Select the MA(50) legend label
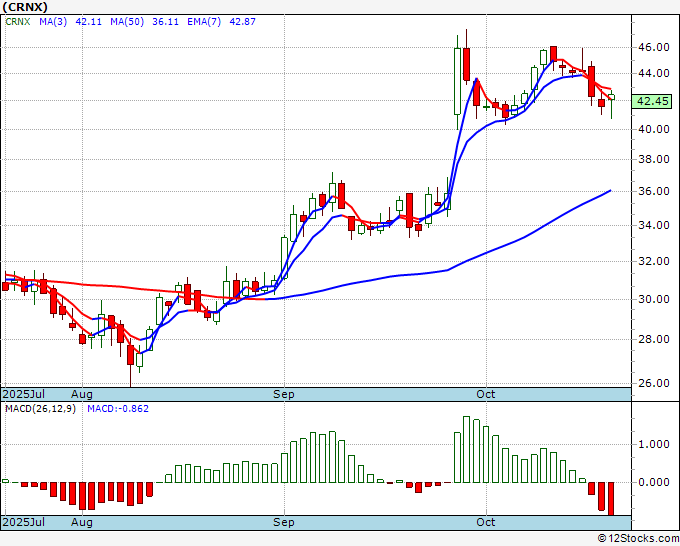Screen dimensions: 680x546 pos(127,22)
